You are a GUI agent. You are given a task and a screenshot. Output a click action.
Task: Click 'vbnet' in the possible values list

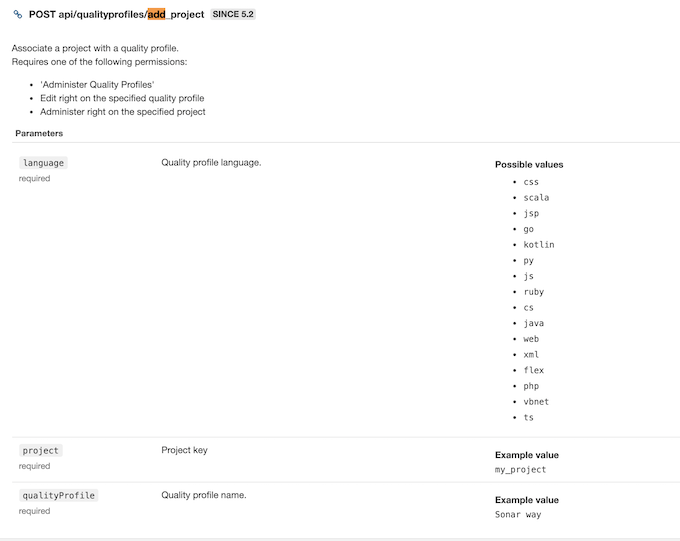pos(536,402)
